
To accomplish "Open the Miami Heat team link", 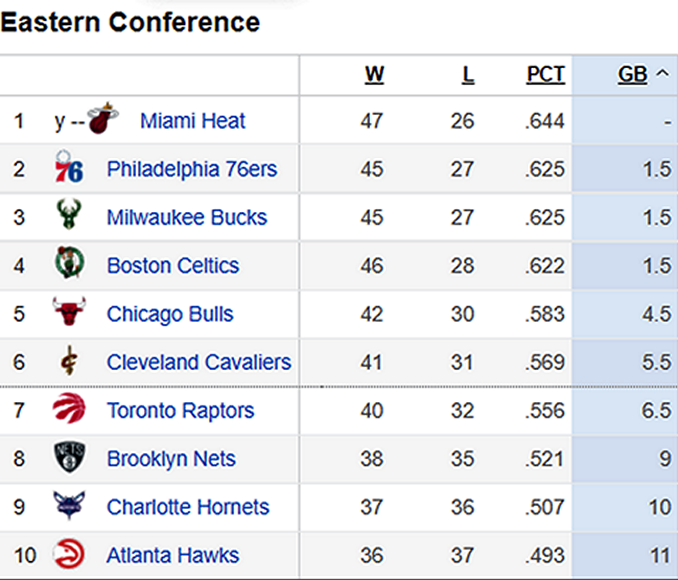I will point(193,121).
